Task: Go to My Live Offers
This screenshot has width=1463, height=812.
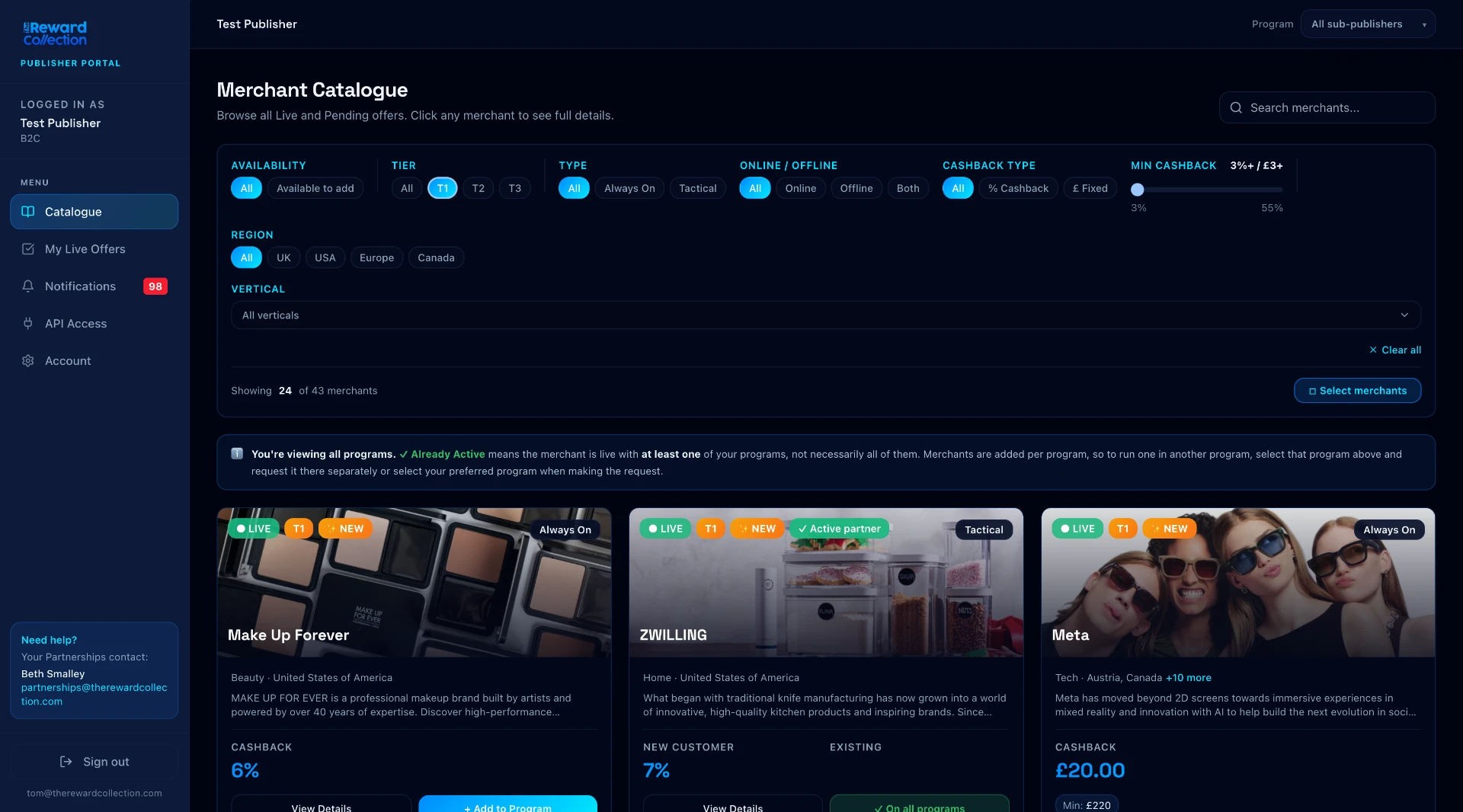Action: pos(94,249)
